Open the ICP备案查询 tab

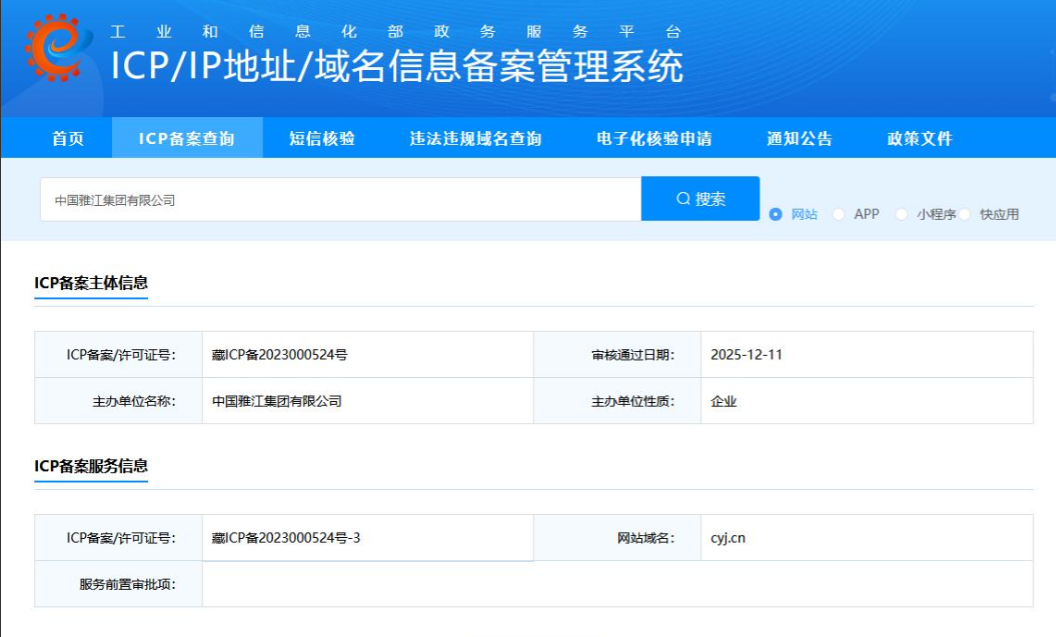(x=187, y=139)
